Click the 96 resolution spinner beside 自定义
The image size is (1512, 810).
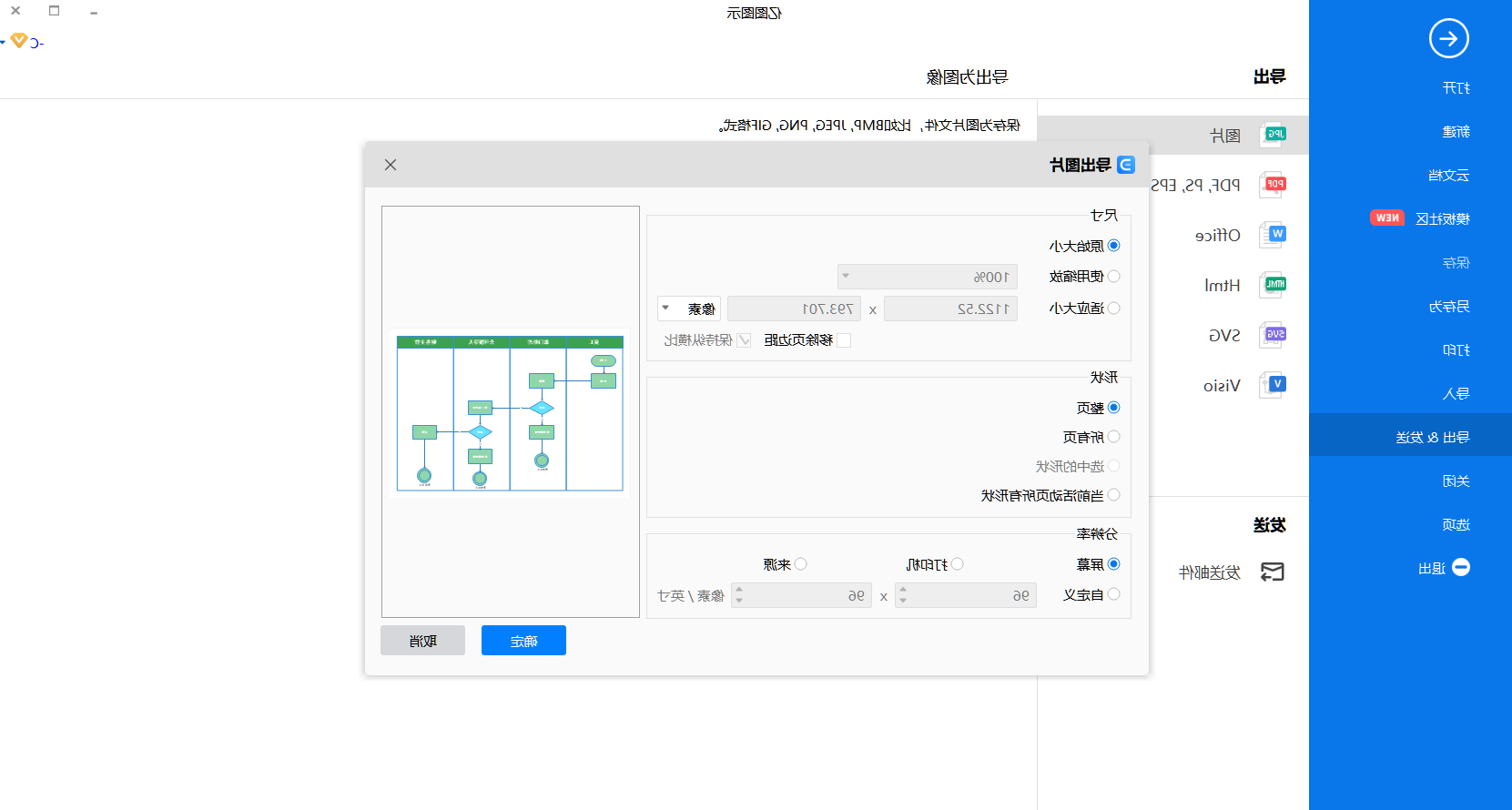(x=966, y=595)
